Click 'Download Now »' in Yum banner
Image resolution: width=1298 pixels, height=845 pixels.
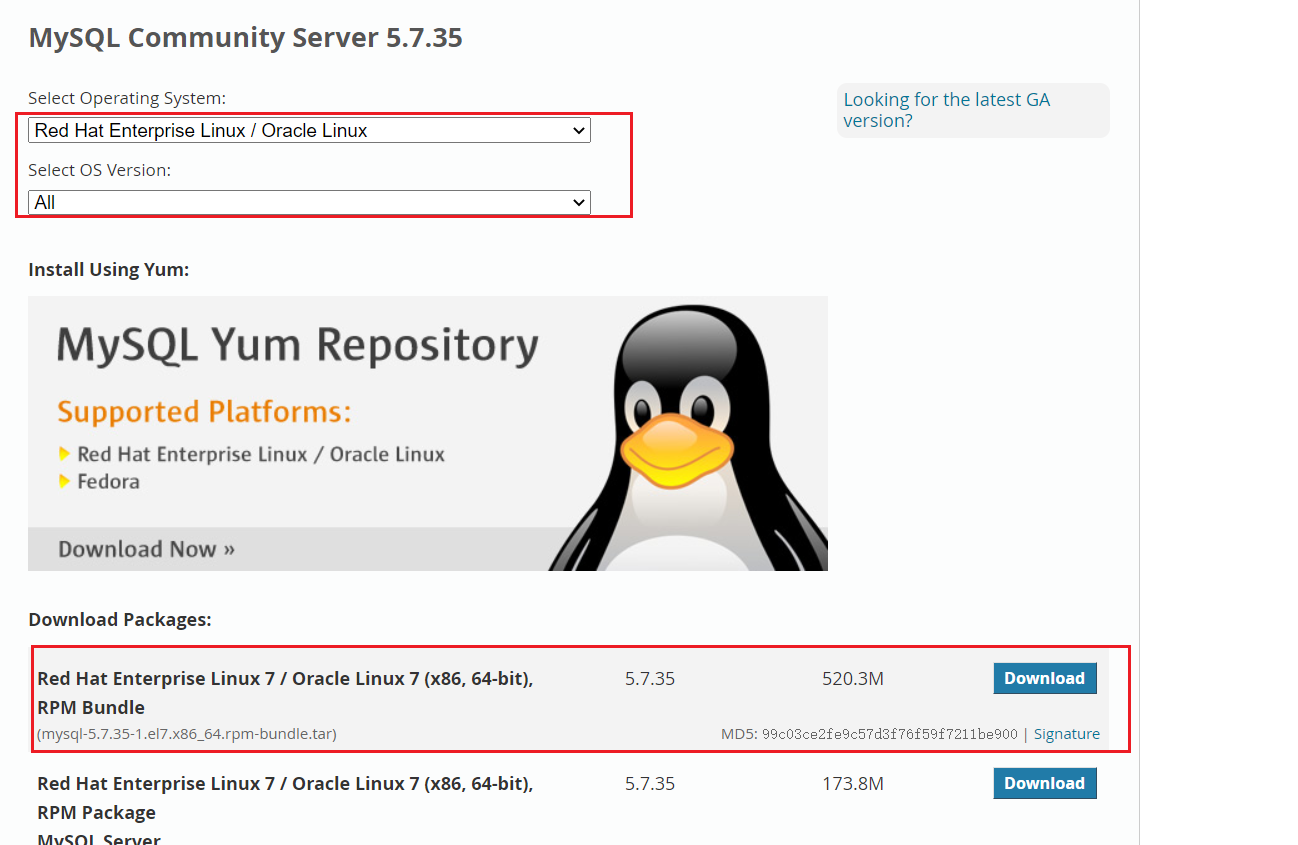pyautogui.click(x=147, y=549)
